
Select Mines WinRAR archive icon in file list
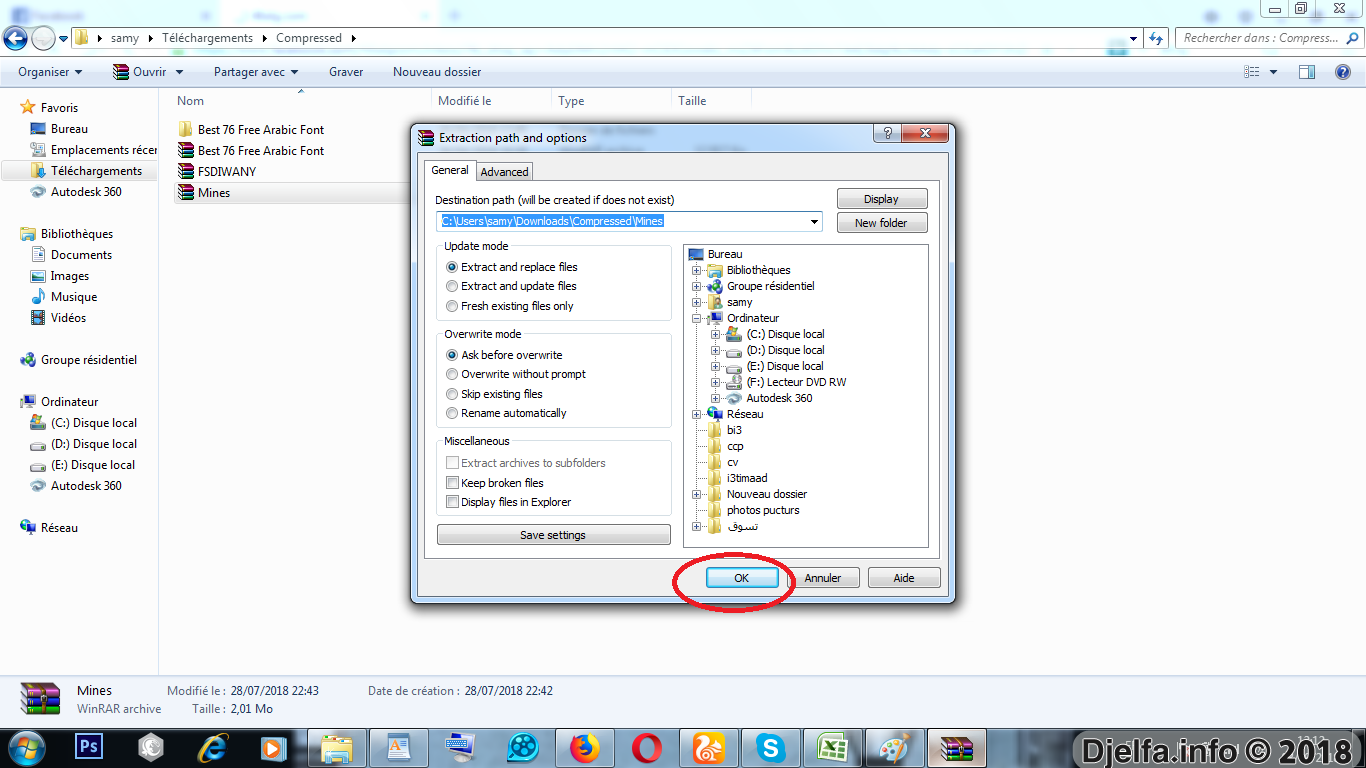point(184,192)
